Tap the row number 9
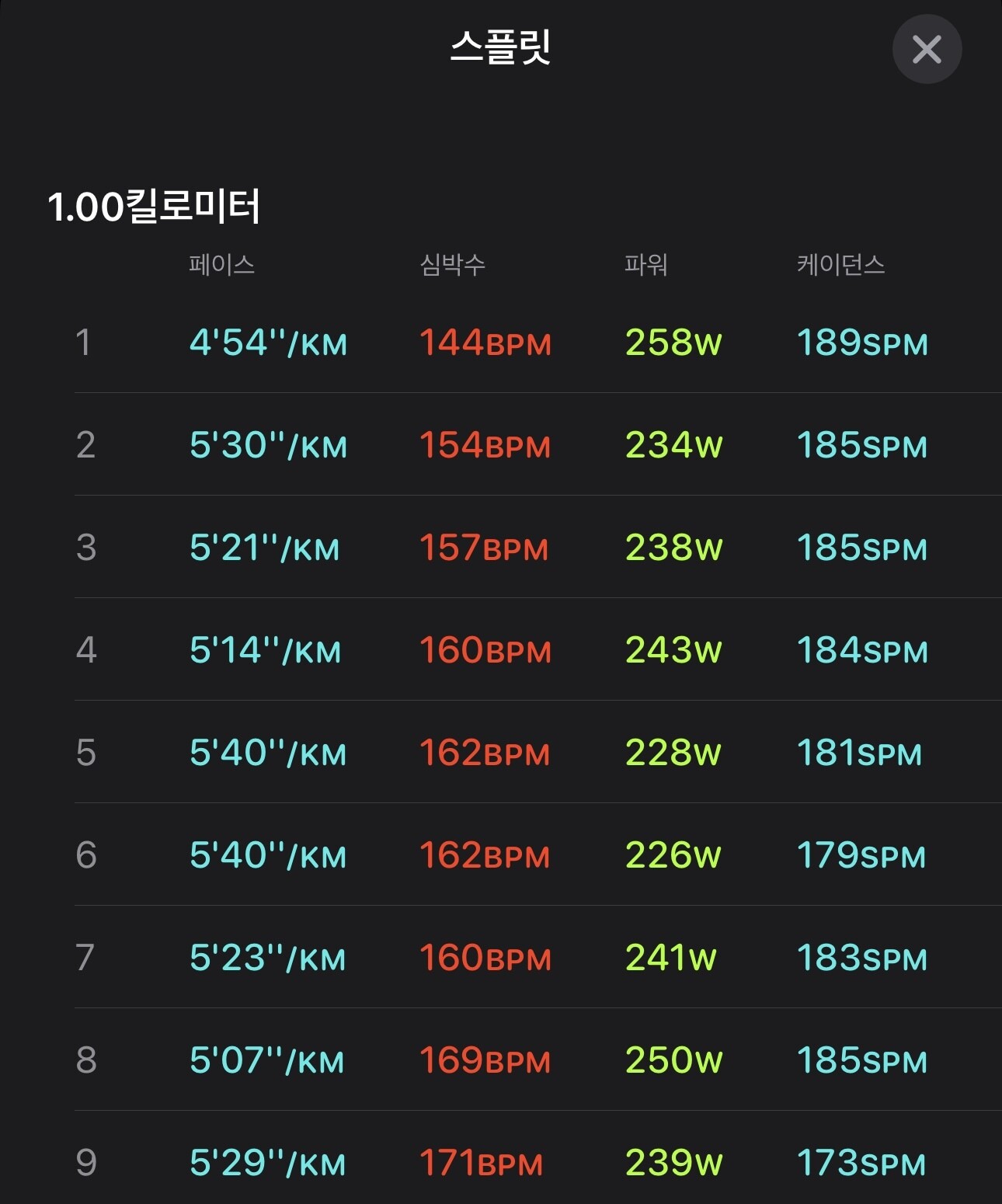 [x=86, y=1163]
